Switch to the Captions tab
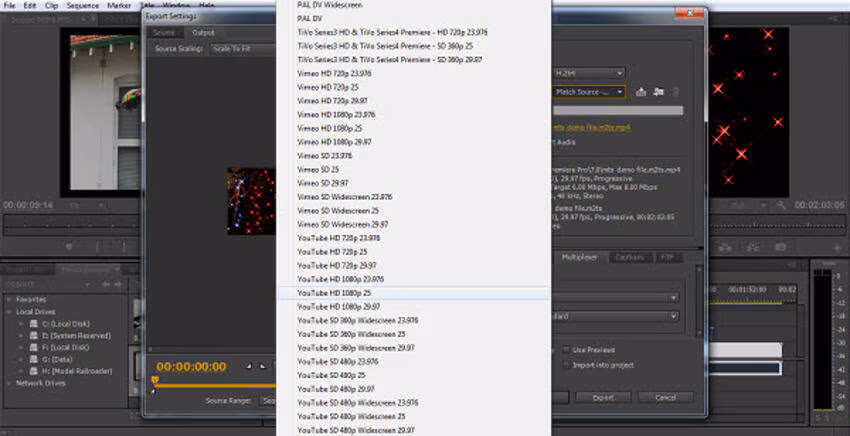 coord(630,258)
